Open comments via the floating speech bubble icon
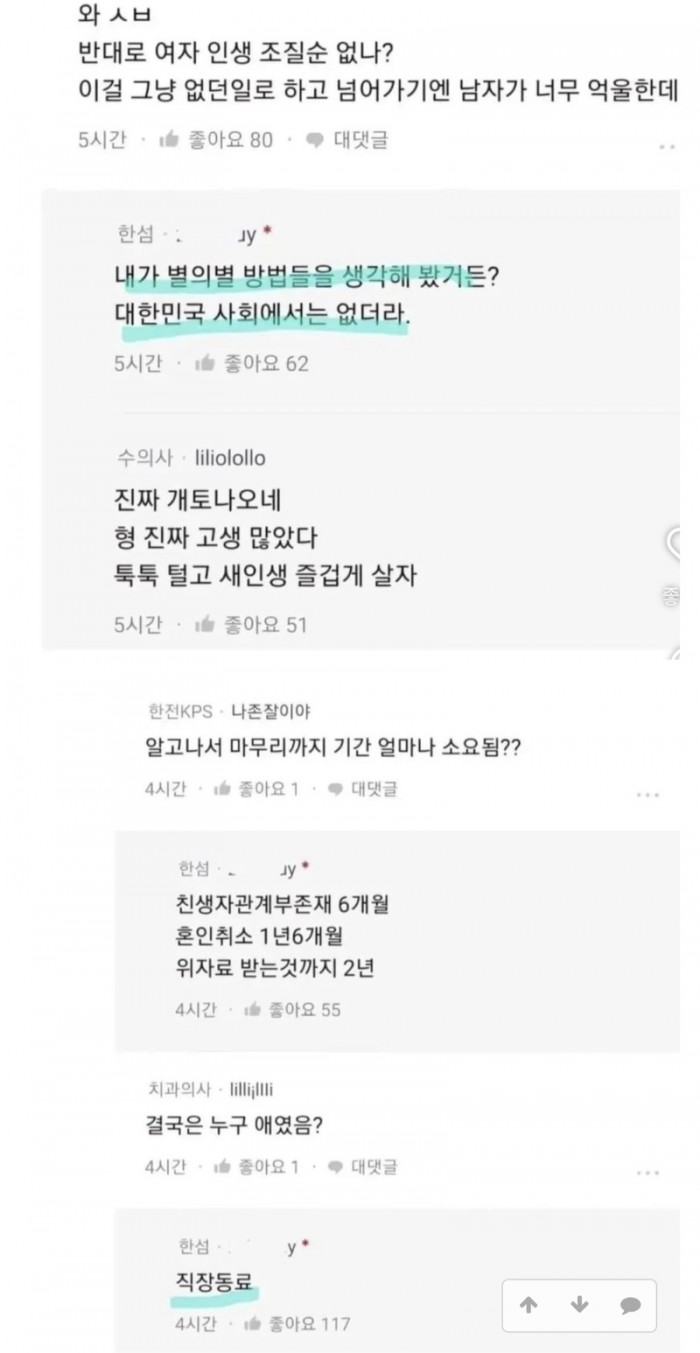 (629, 1305)
